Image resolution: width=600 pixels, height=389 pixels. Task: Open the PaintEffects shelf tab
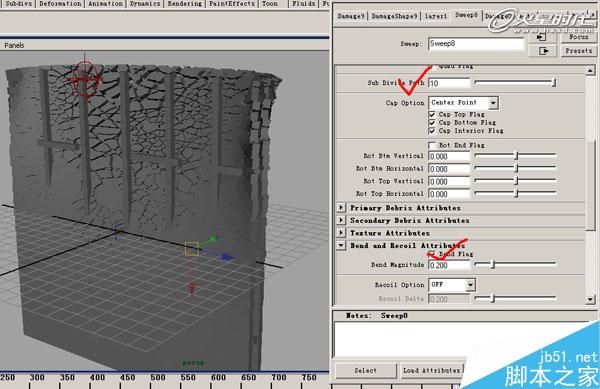232,3
